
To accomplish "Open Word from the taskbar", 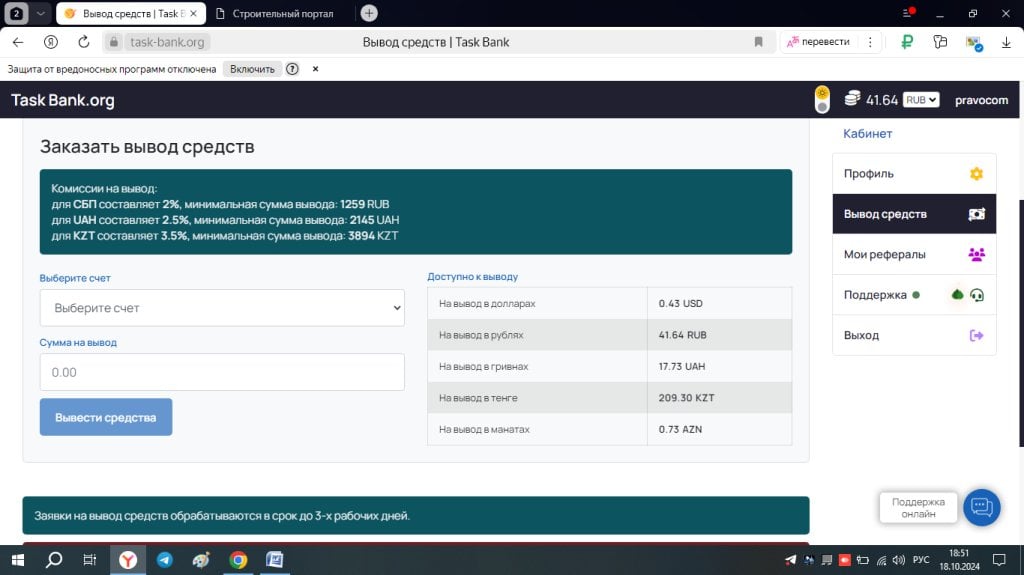I will 275,560.
